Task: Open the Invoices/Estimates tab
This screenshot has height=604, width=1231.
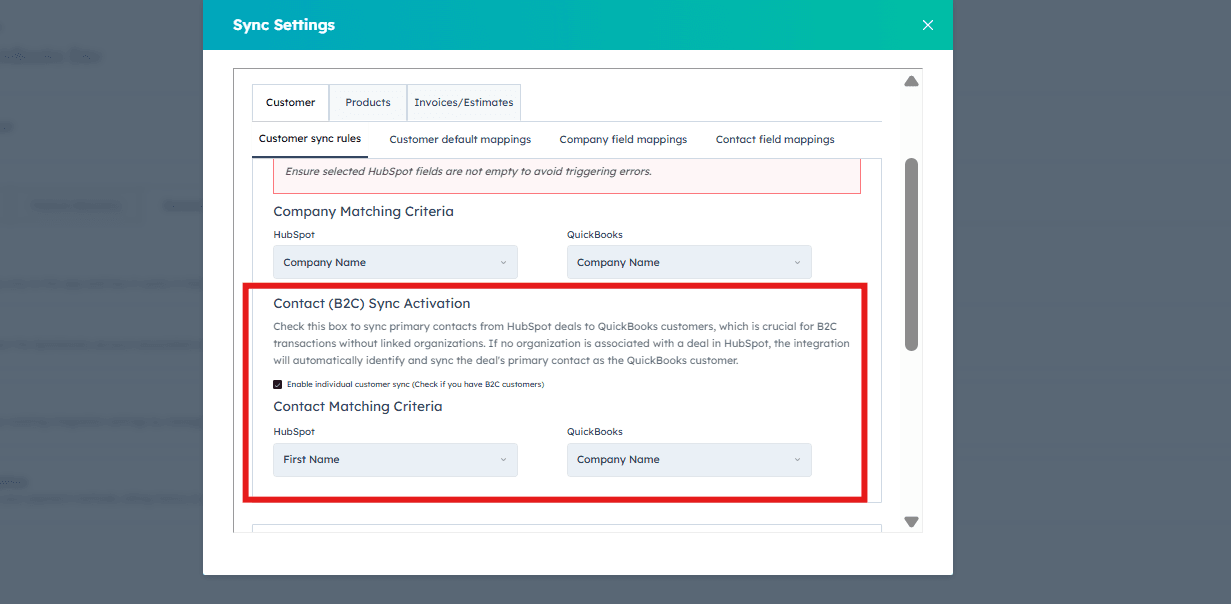Action: [464, 102]
